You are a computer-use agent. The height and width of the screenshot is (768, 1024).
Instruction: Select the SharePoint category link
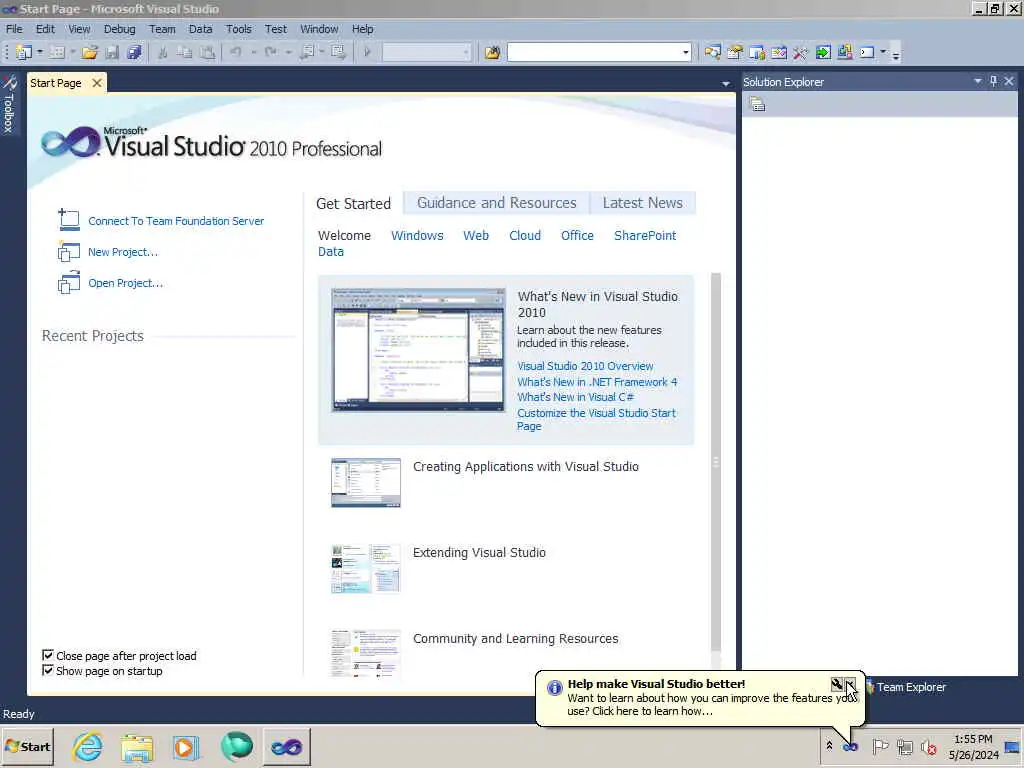(x=645, y=236)
